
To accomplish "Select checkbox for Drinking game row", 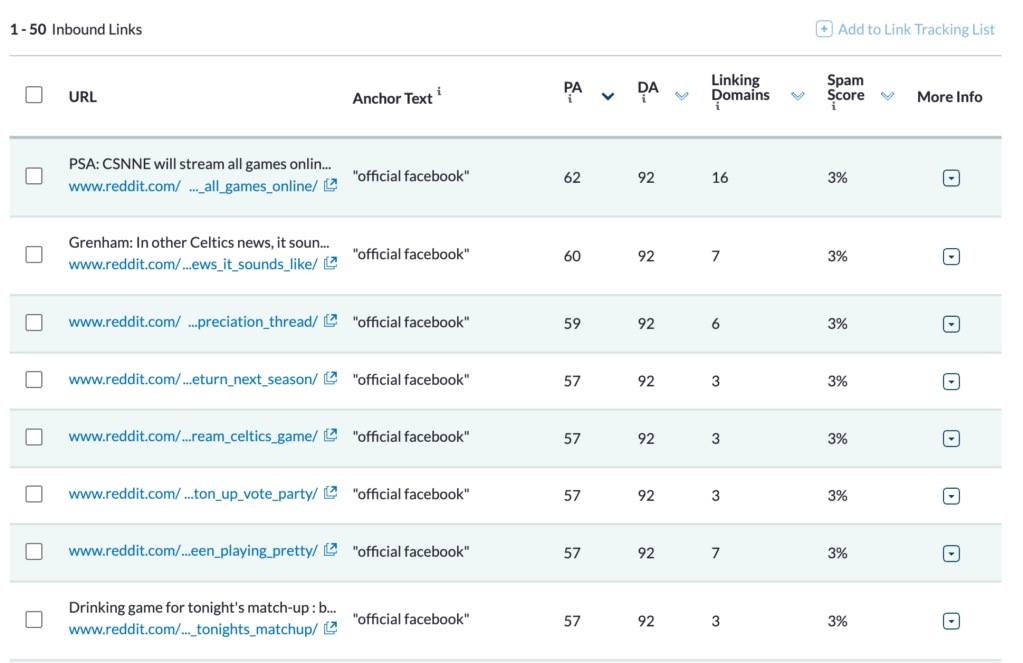I will (34, 619).
